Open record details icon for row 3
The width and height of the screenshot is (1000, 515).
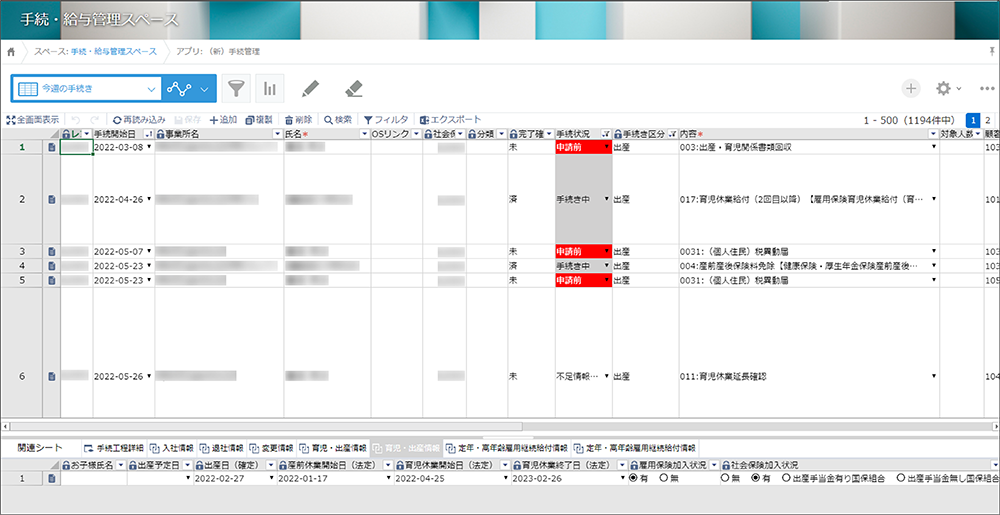coord(52,251)
